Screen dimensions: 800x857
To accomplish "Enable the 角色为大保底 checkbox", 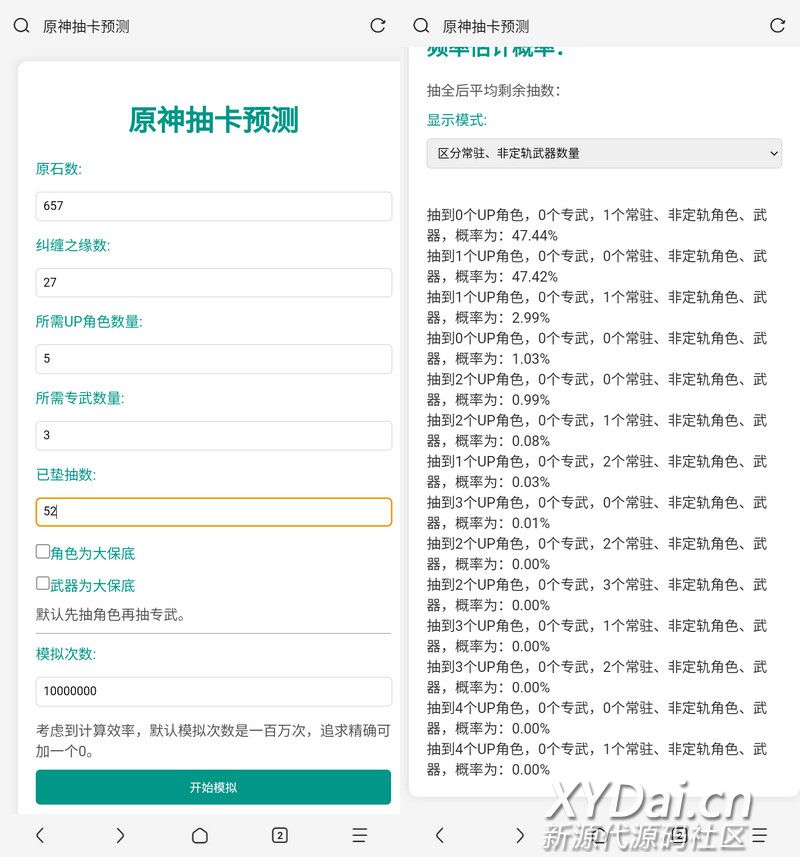I will coord(43,552).
